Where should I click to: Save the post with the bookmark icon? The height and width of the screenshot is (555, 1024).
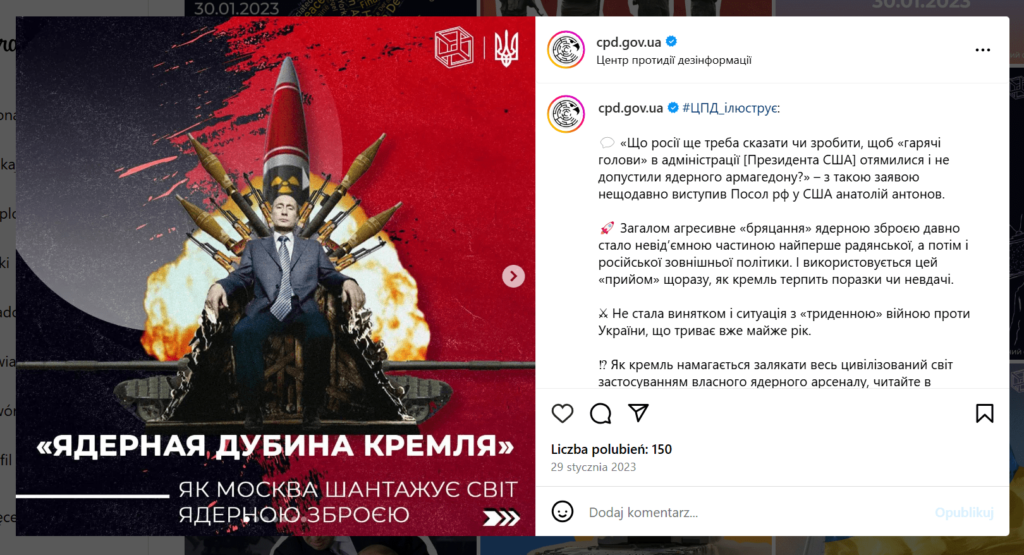pyautogui.click(x=984, y=413)
